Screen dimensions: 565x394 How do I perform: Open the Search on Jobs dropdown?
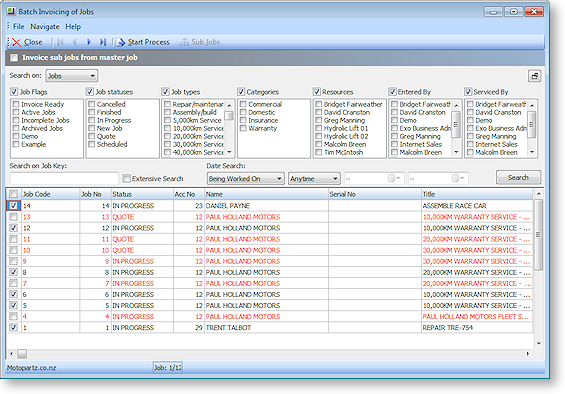(x=72, y=76)
